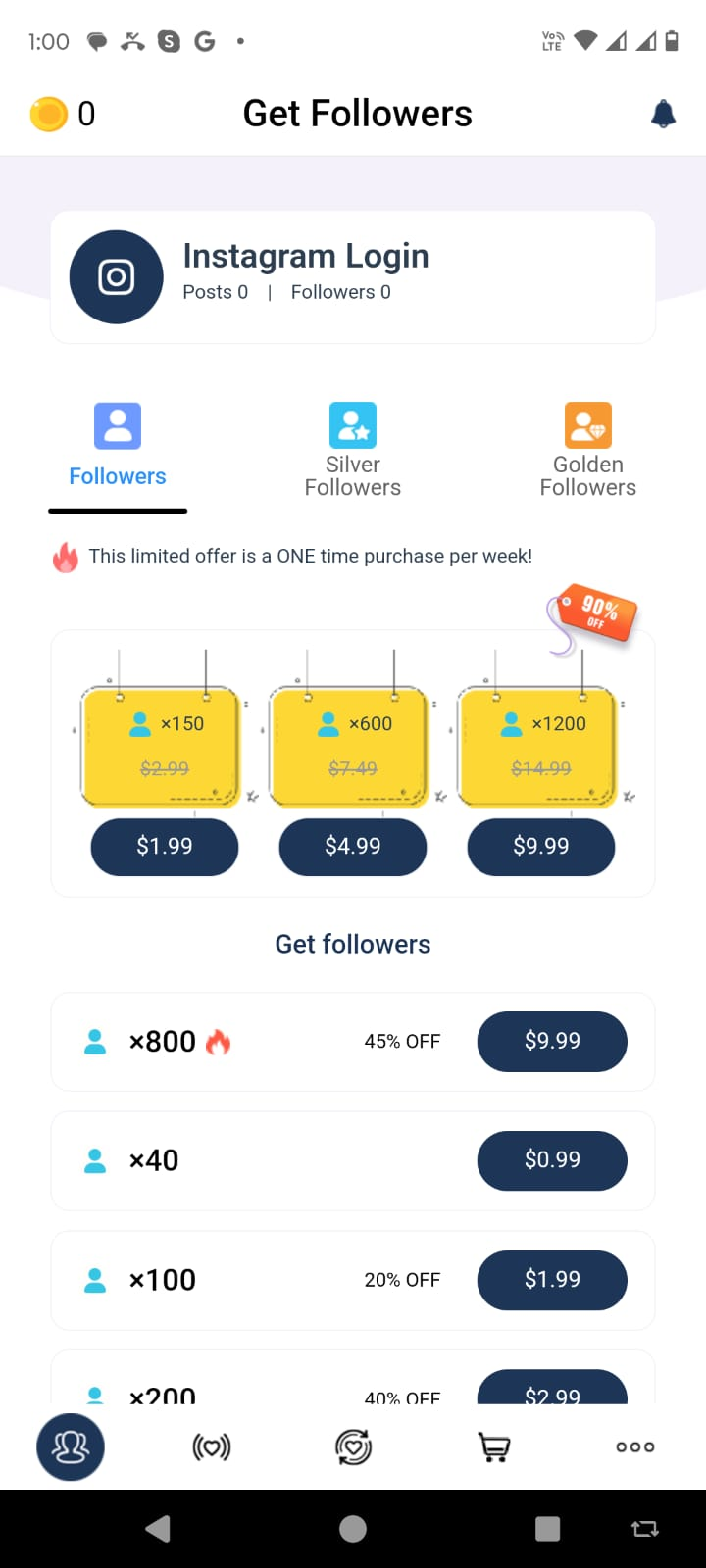Tap the Android recent apps button
Screen dimensions: 706x1568
[x=547, y=1528]
